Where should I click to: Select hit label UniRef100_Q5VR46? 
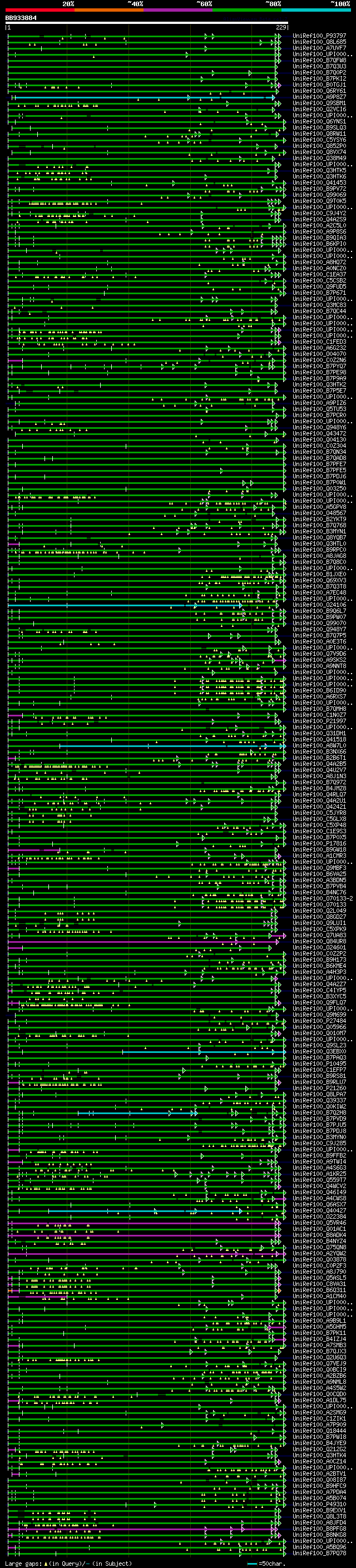[319, 1222]
